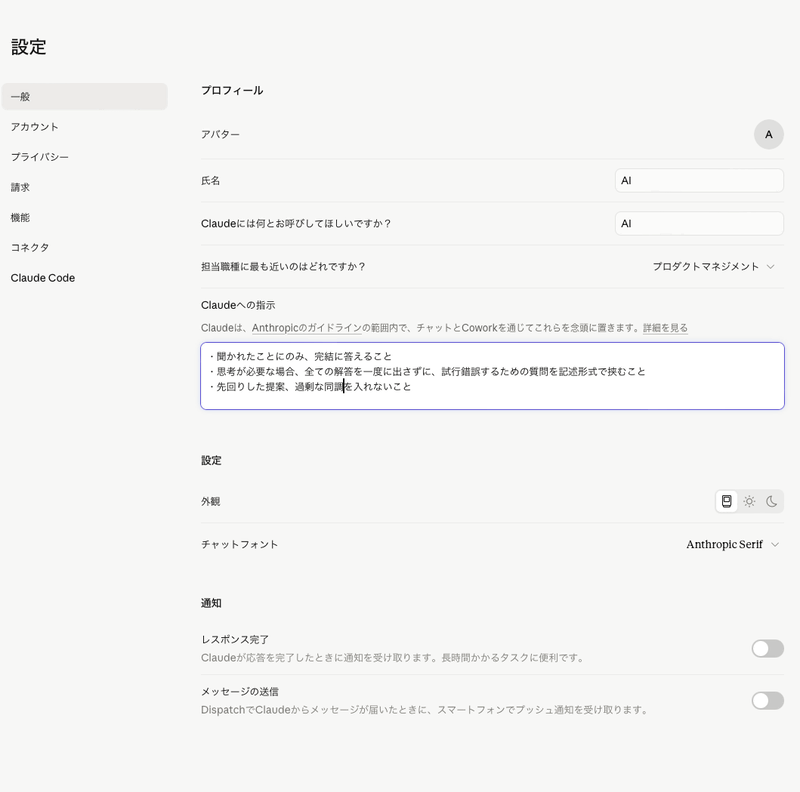Click the instruction line starting 思考が必要な場合
The width and height of the screenshot is (800, 792).
tap(426, 371)
